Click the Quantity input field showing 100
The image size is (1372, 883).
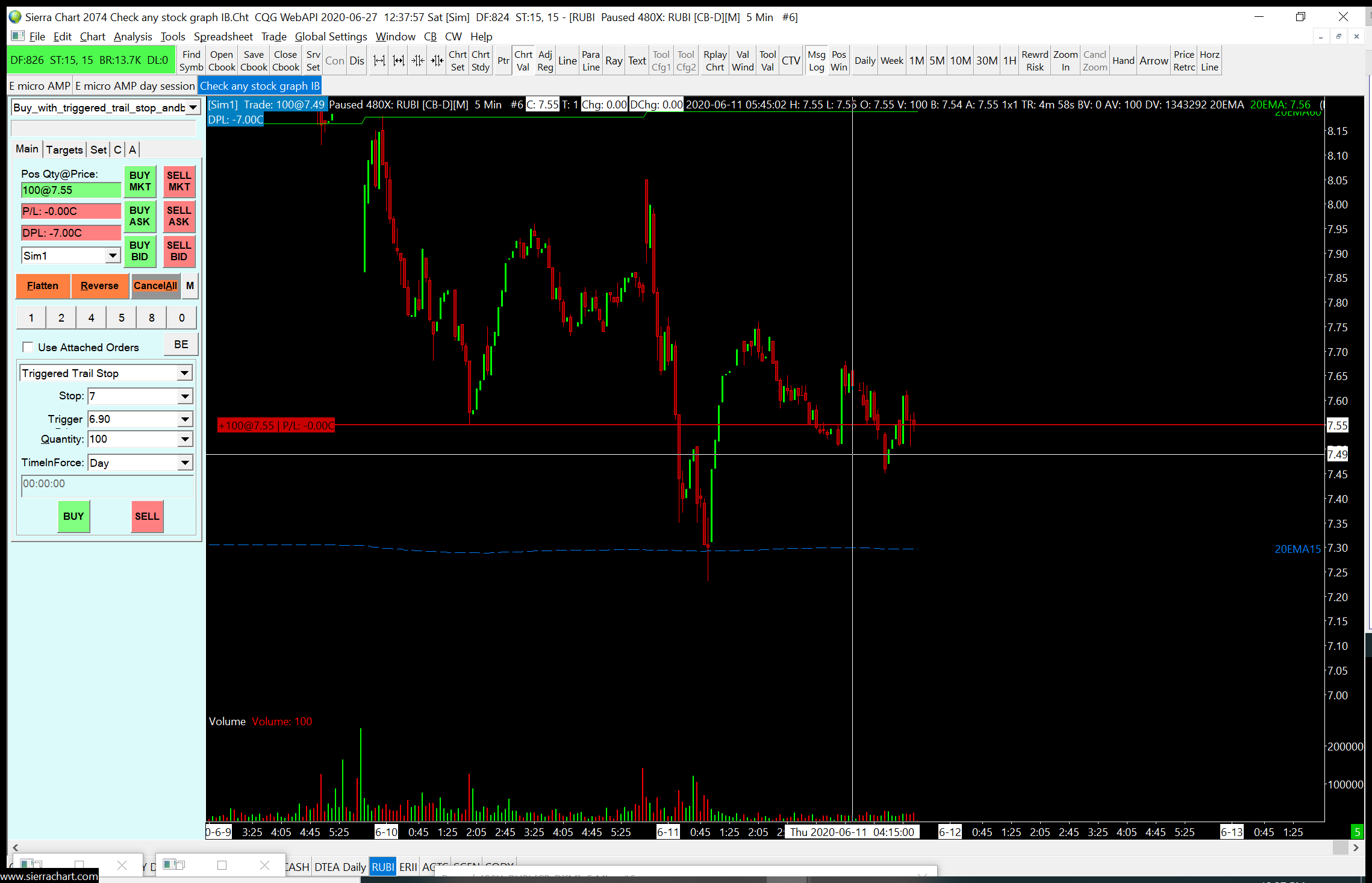click(x=133, y=439)
